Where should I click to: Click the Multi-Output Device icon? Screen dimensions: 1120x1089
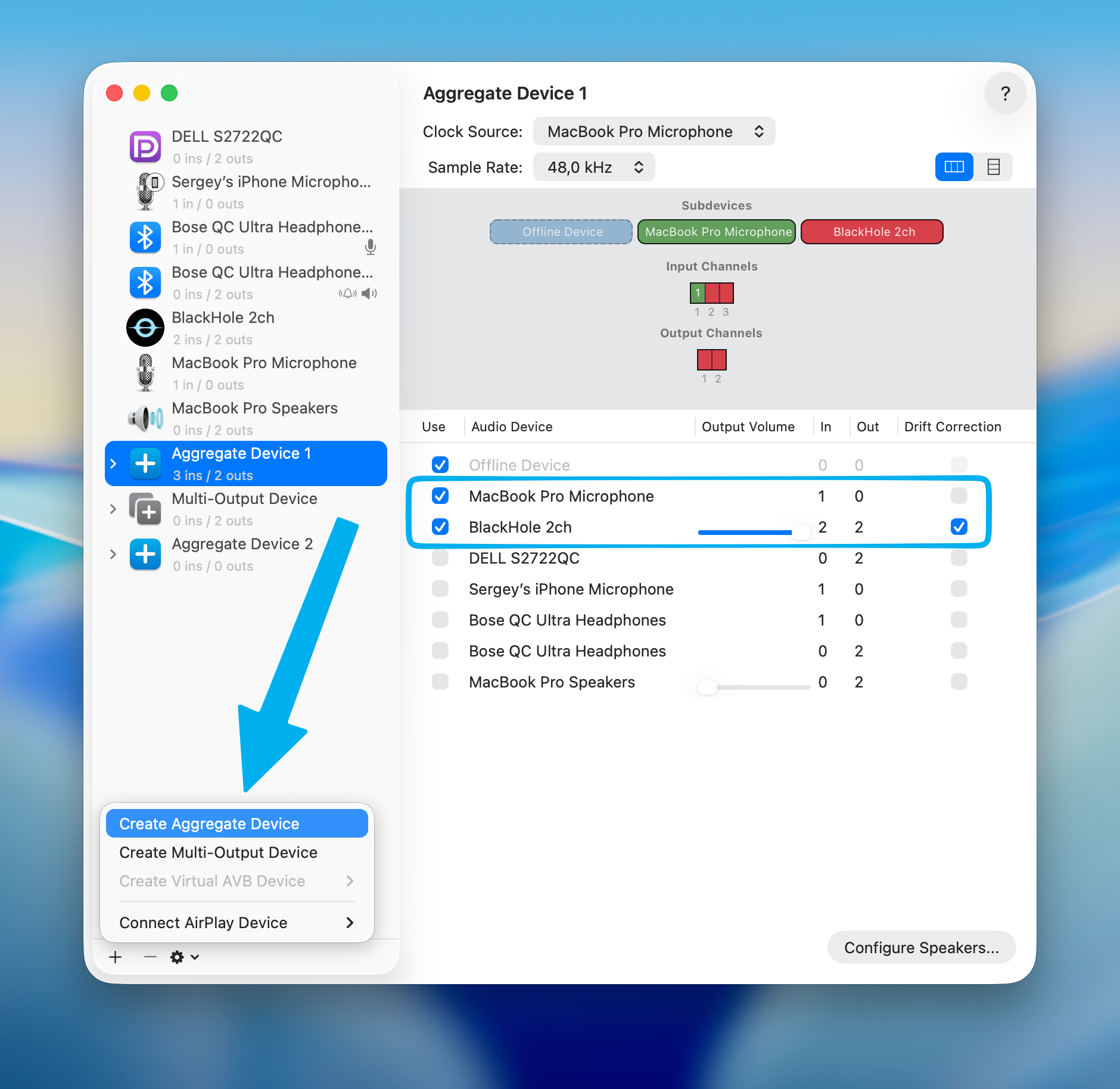coord(145,509)
